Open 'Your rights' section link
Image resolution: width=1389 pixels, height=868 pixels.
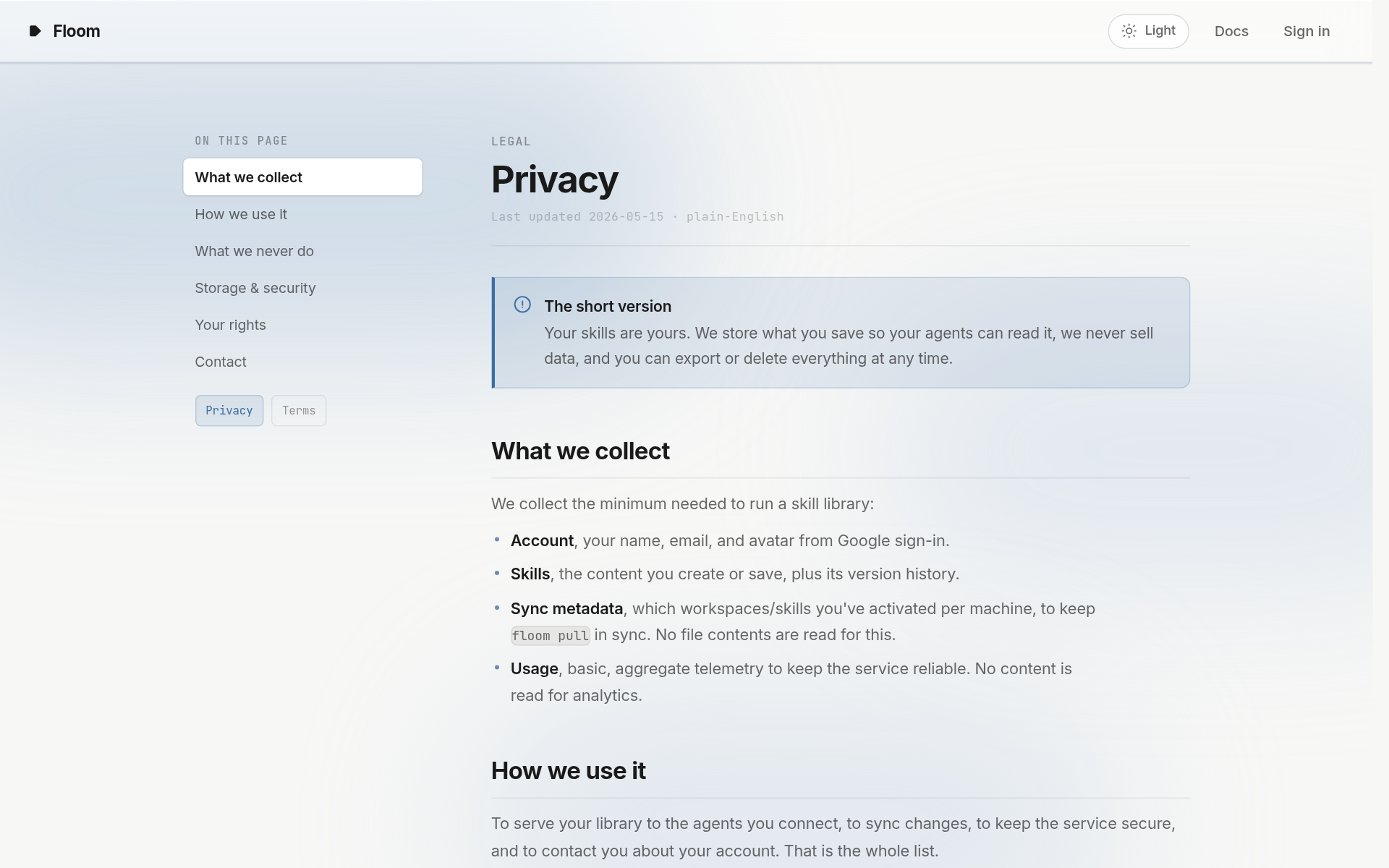pyautogui.click(x=230, y=325)
